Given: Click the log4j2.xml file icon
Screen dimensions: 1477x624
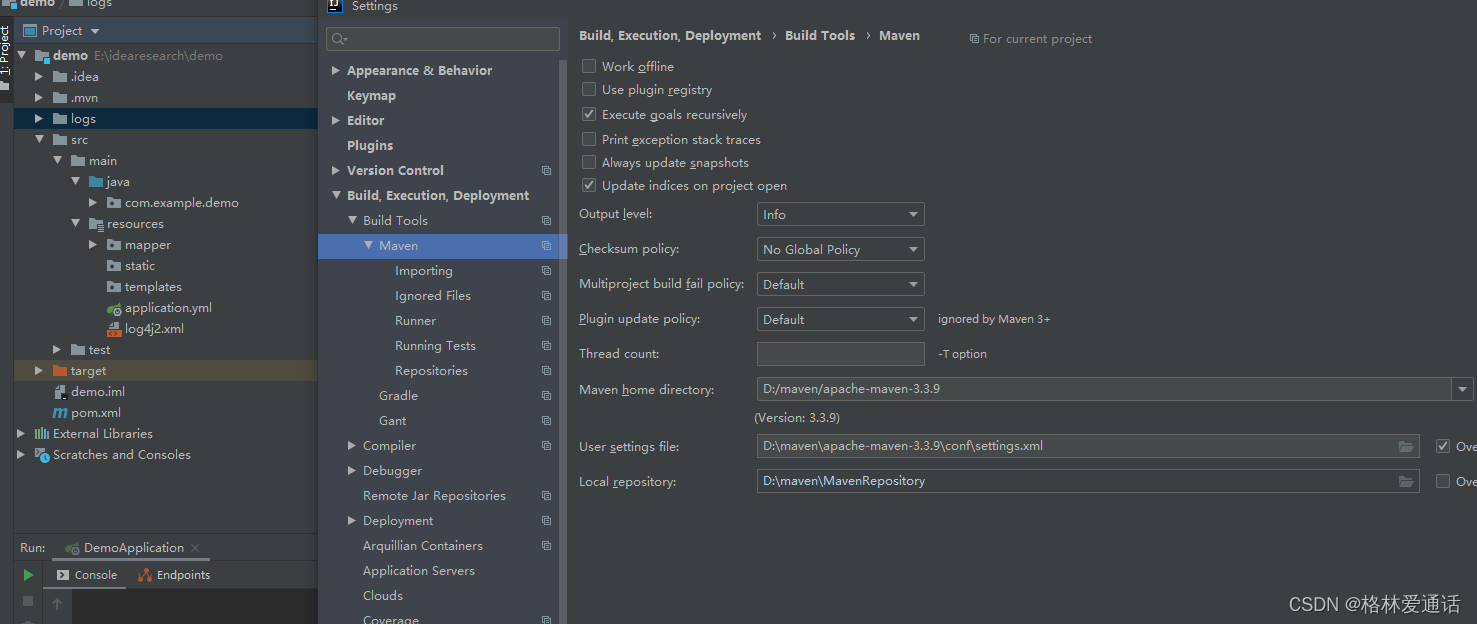Looking at the screenshot, I should (x=114, y=329).
